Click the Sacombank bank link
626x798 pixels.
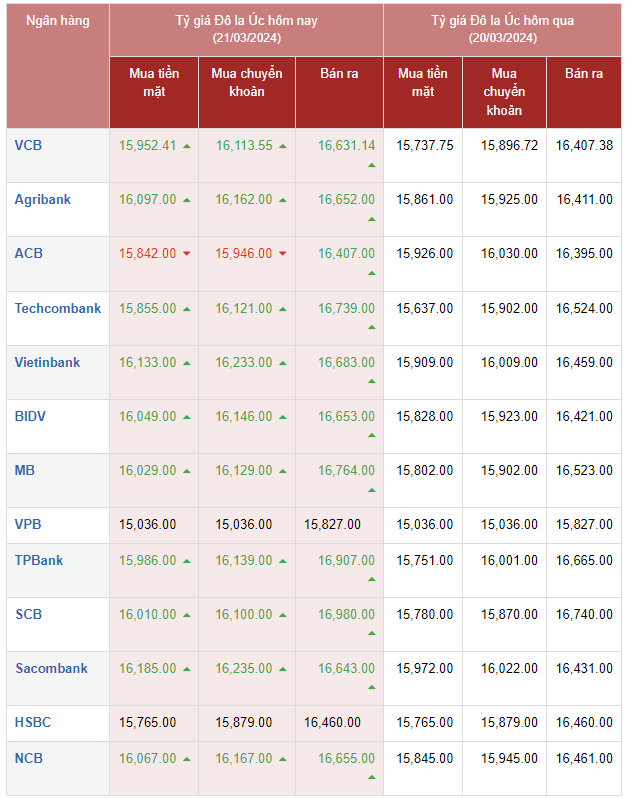click(x=51, y=668)
